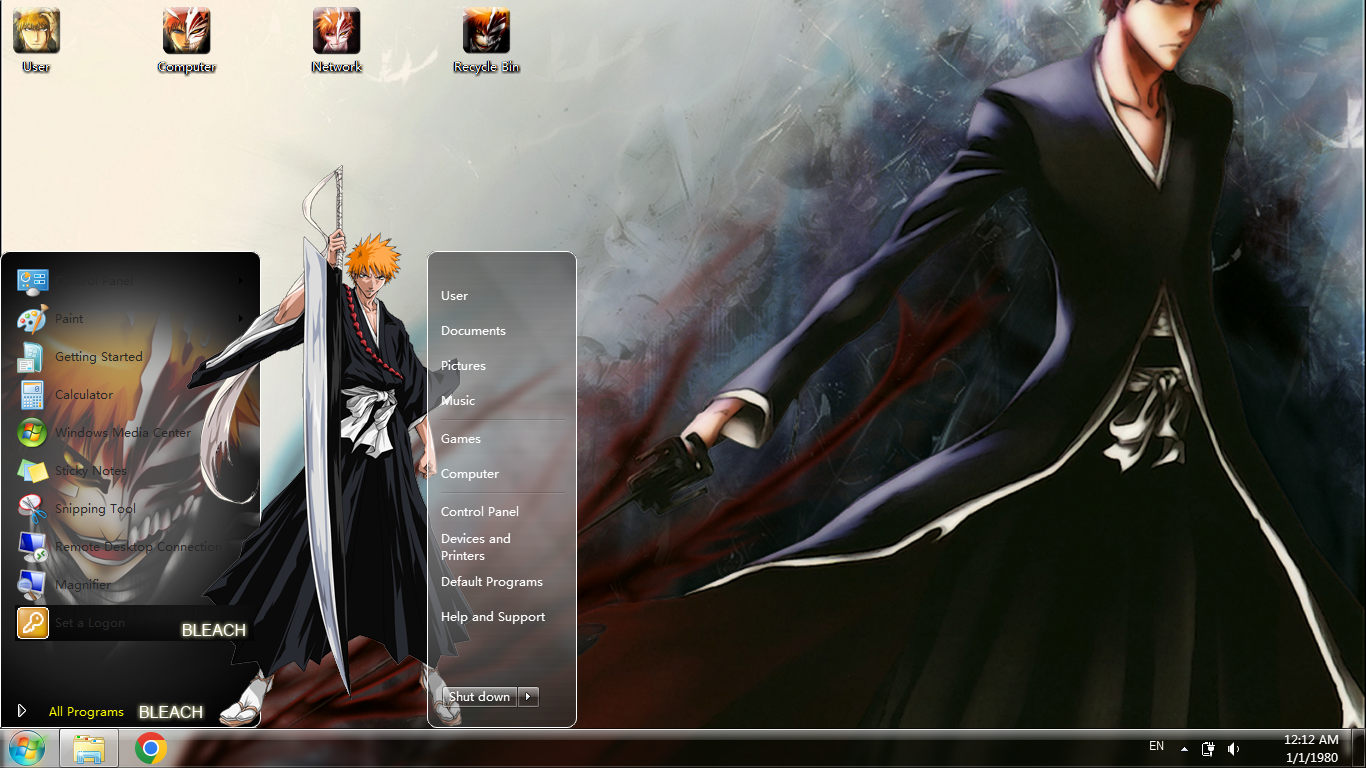
Task: Launch Google Chrome from the taskbar
Action: pyautogui.click(x=151, y=748)
